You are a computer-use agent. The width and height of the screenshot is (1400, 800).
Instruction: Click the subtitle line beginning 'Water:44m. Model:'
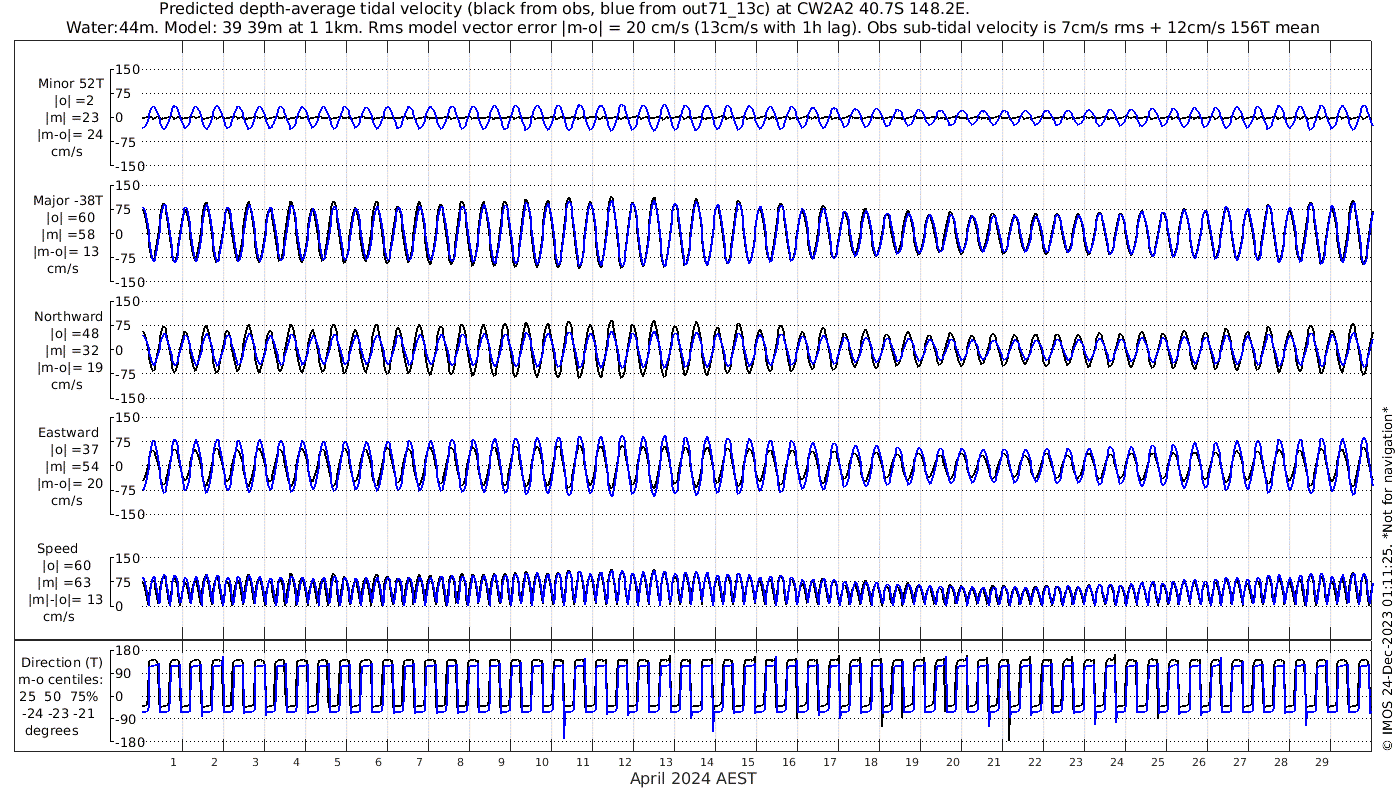693,28
